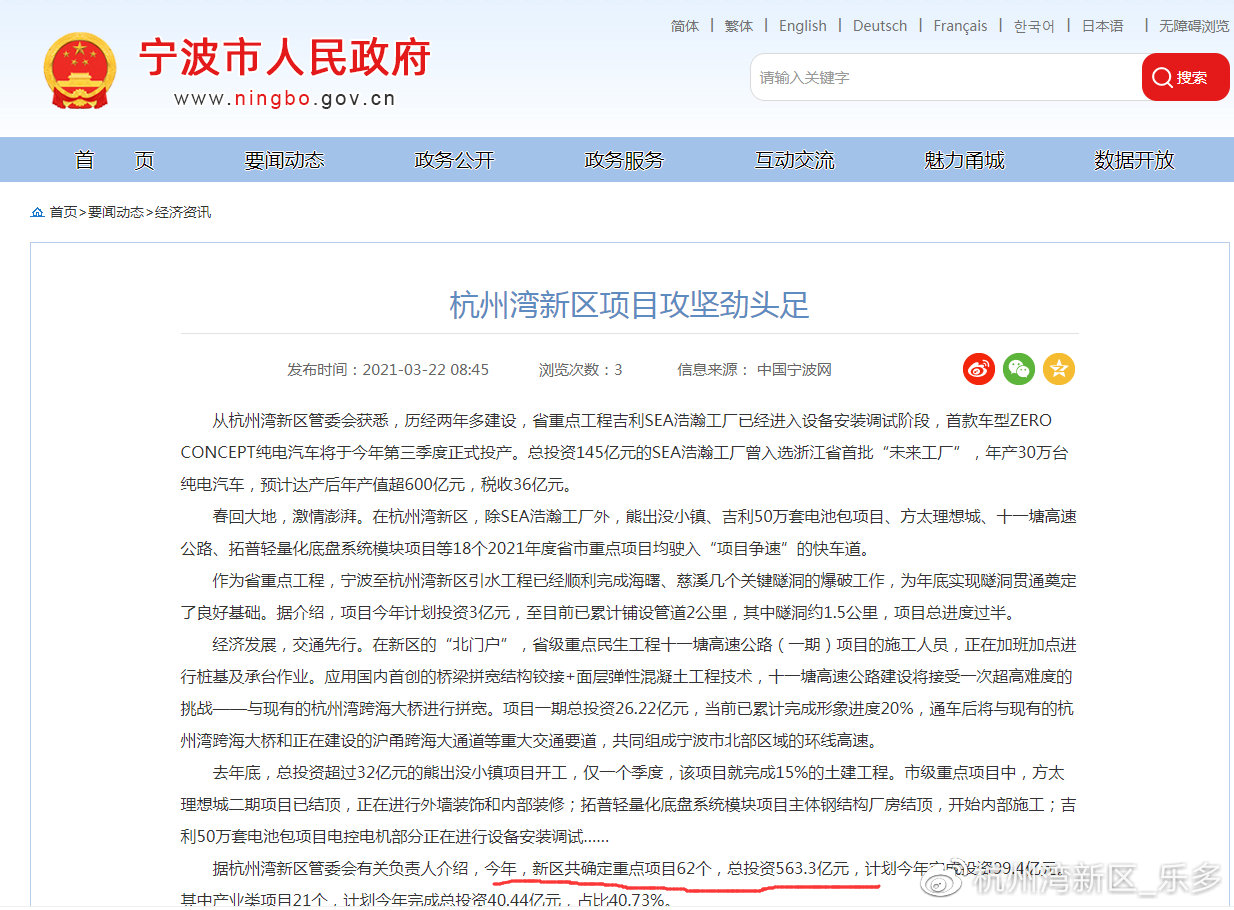Open the 数据开放 navigation tab

point(1135,160)
